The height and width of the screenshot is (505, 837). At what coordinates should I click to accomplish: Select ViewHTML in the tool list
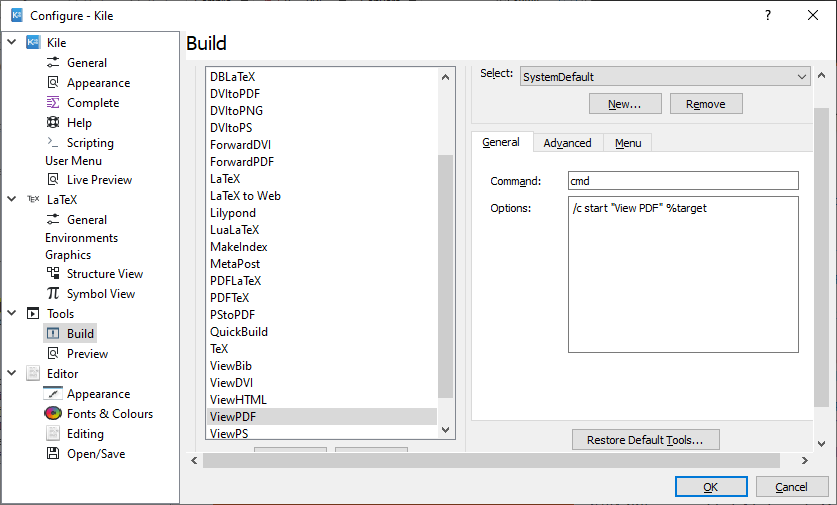tap(322, 399)
